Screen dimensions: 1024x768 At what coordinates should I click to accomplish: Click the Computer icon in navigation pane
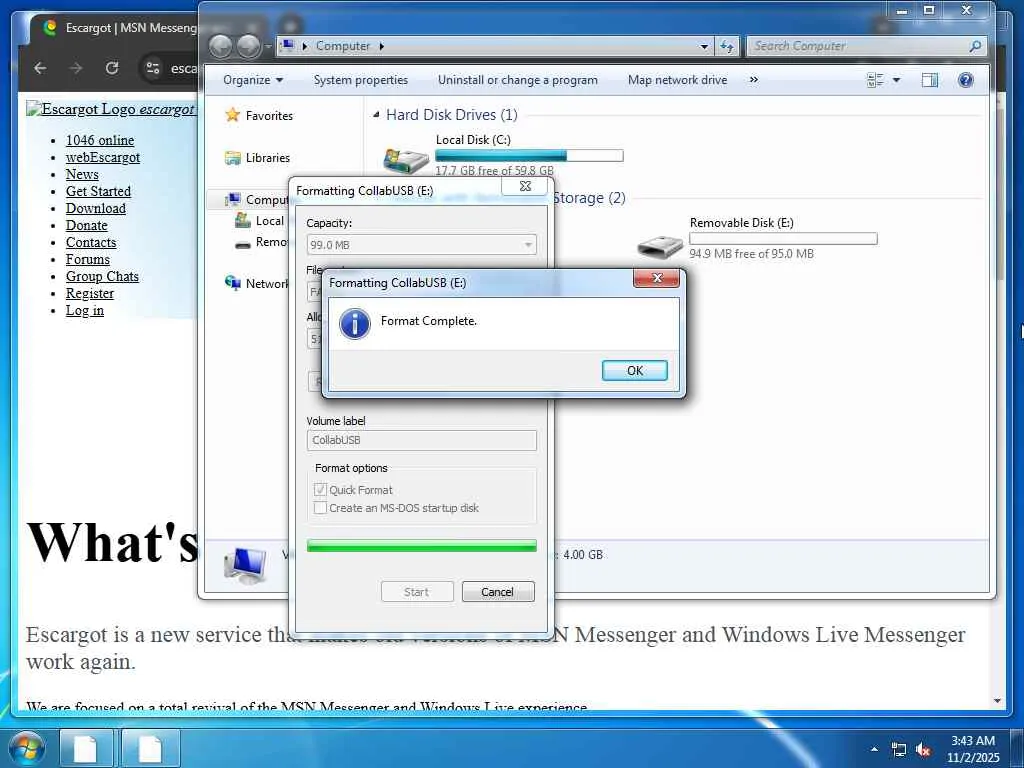pyautogui.click(x=232, y=199)
